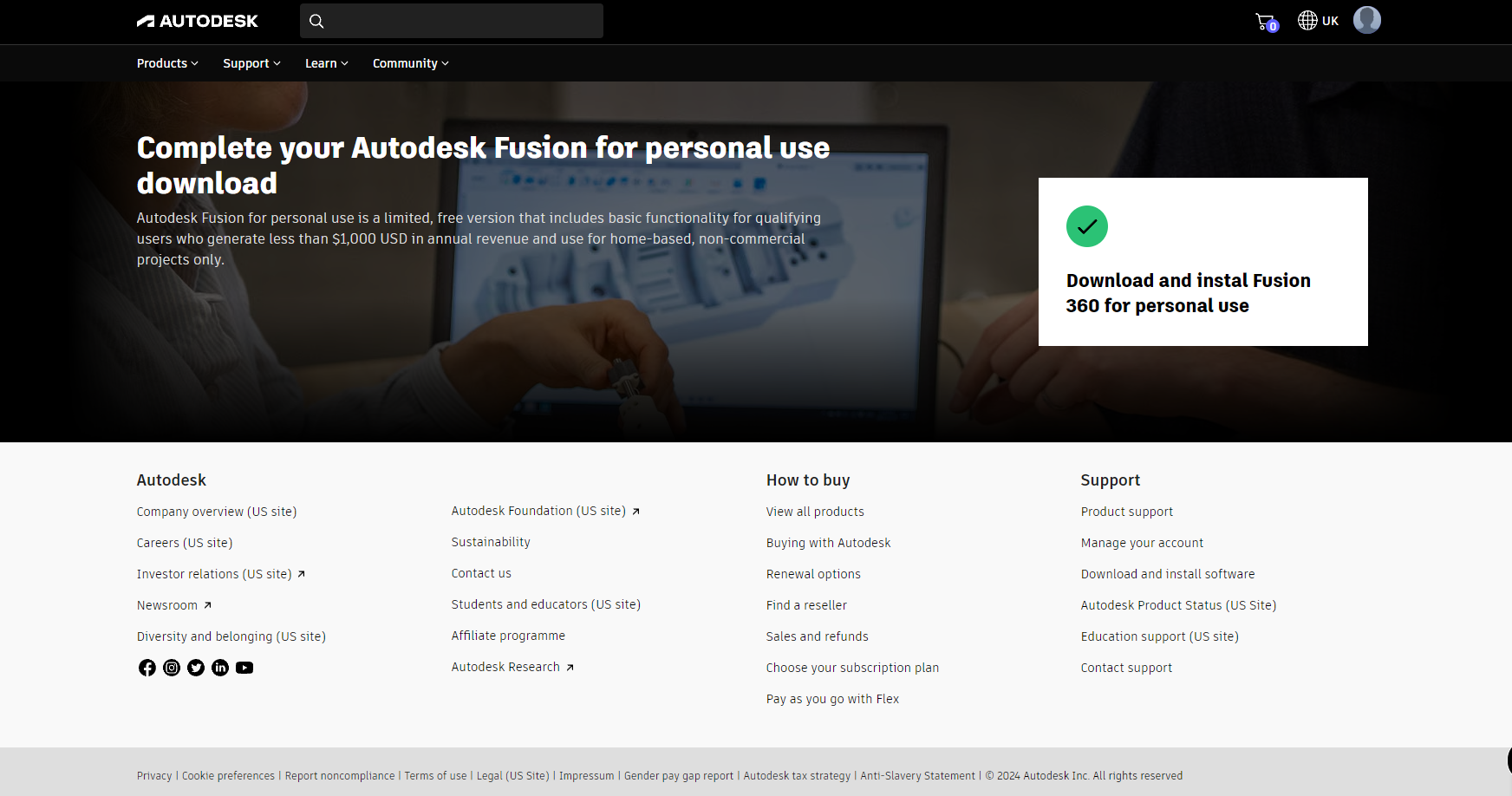Open Autodesk YouTube channel icon
The height and width of the screenshot is (796, 1512).
244,668
